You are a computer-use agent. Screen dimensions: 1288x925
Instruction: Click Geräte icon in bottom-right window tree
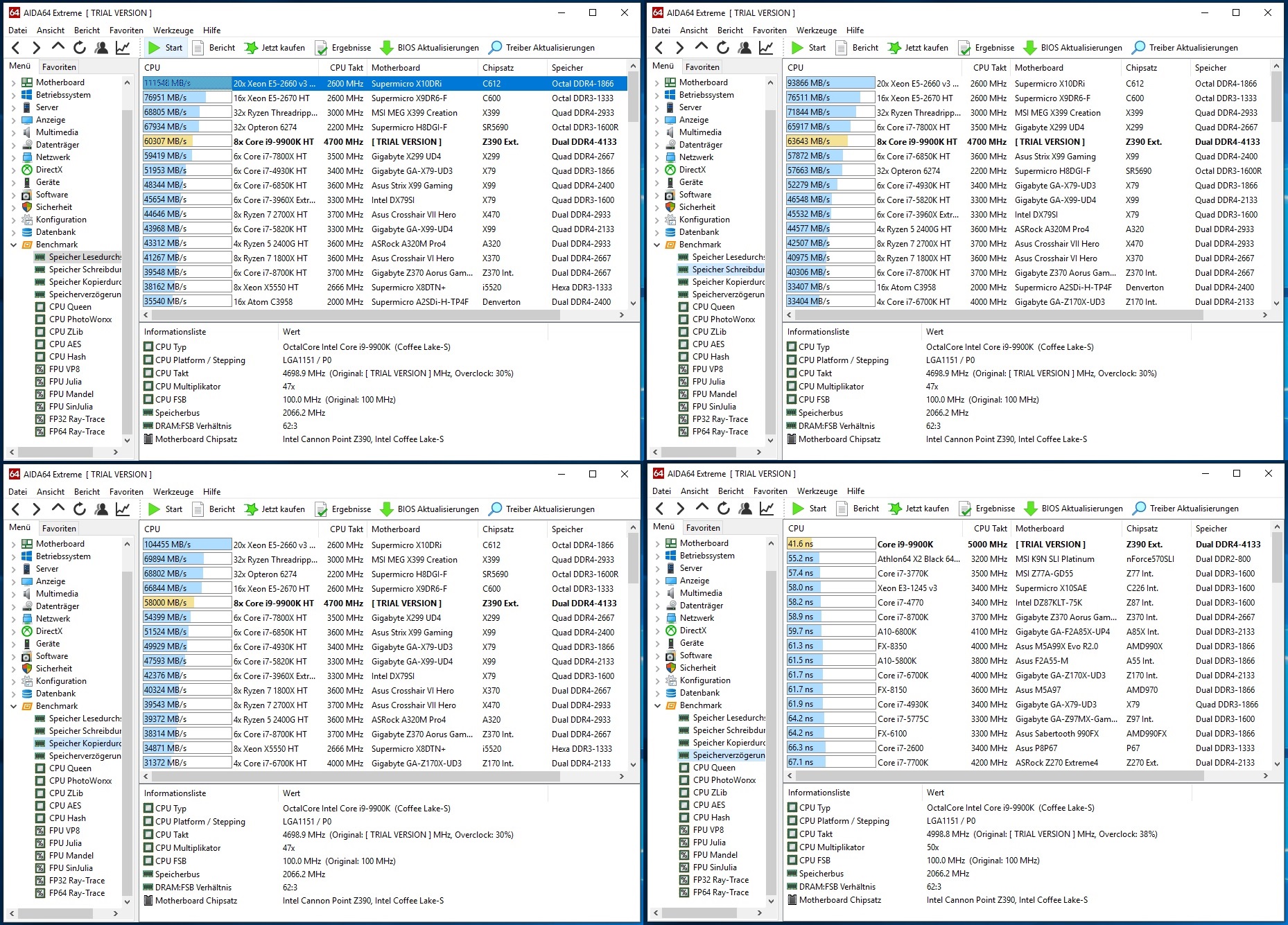(x=671, y=643)
